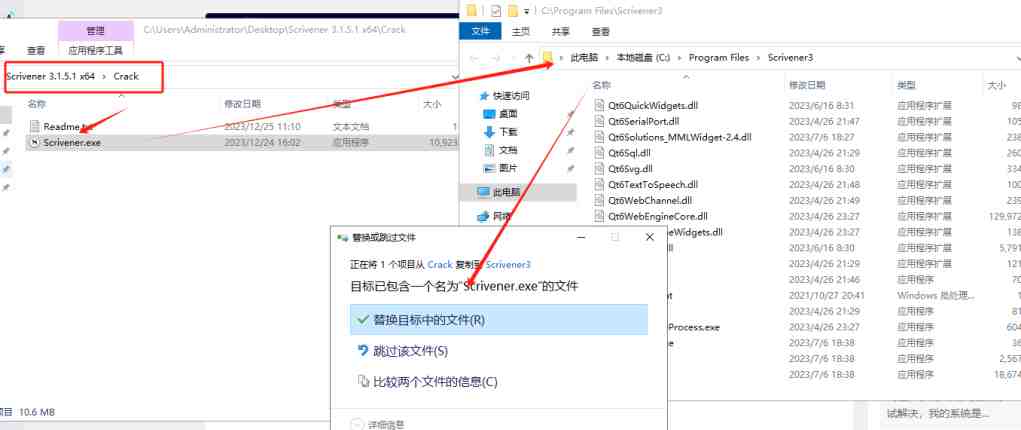Click the Qt6WebChannel.dll file icon
This screenshot has height=430, width=1021.
(600, 200)
